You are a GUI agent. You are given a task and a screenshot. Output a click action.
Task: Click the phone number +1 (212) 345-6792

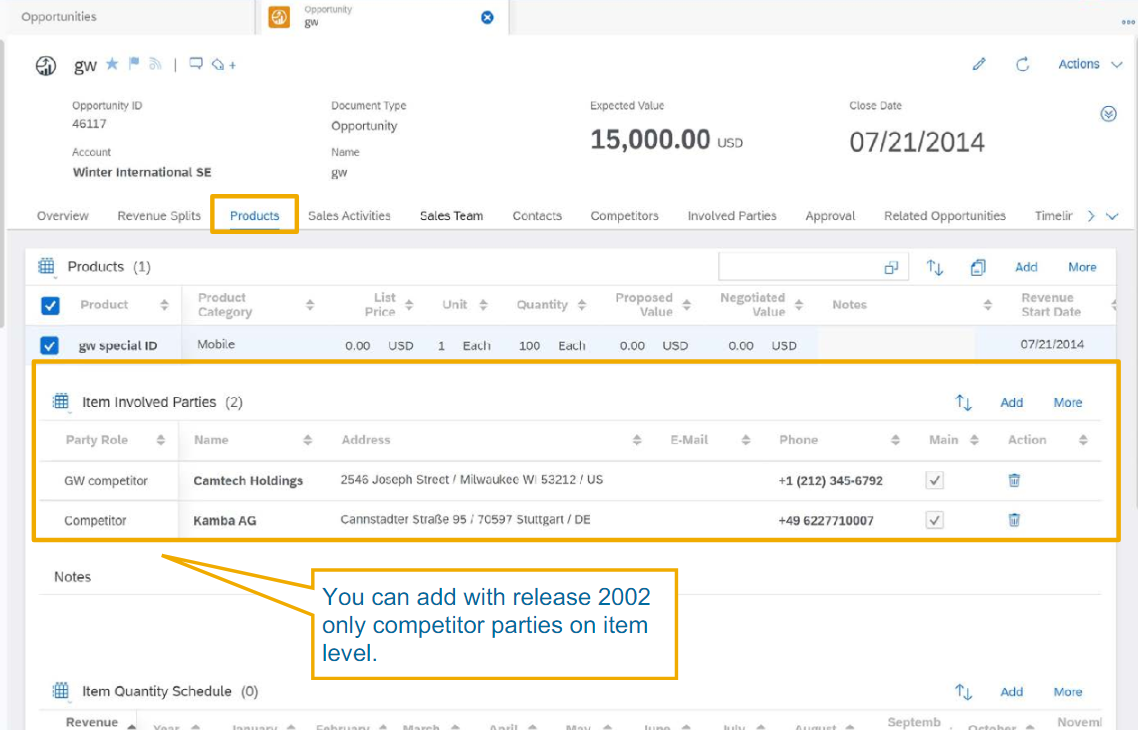point(830,480)
